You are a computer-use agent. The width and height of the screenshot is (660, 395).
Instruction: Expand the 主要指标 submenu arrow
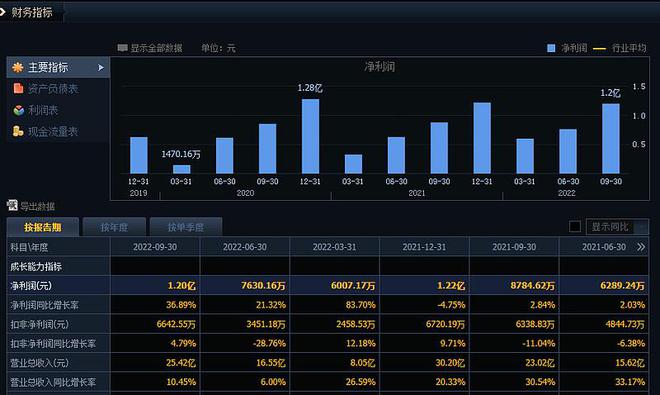click(x=101, y=67)
